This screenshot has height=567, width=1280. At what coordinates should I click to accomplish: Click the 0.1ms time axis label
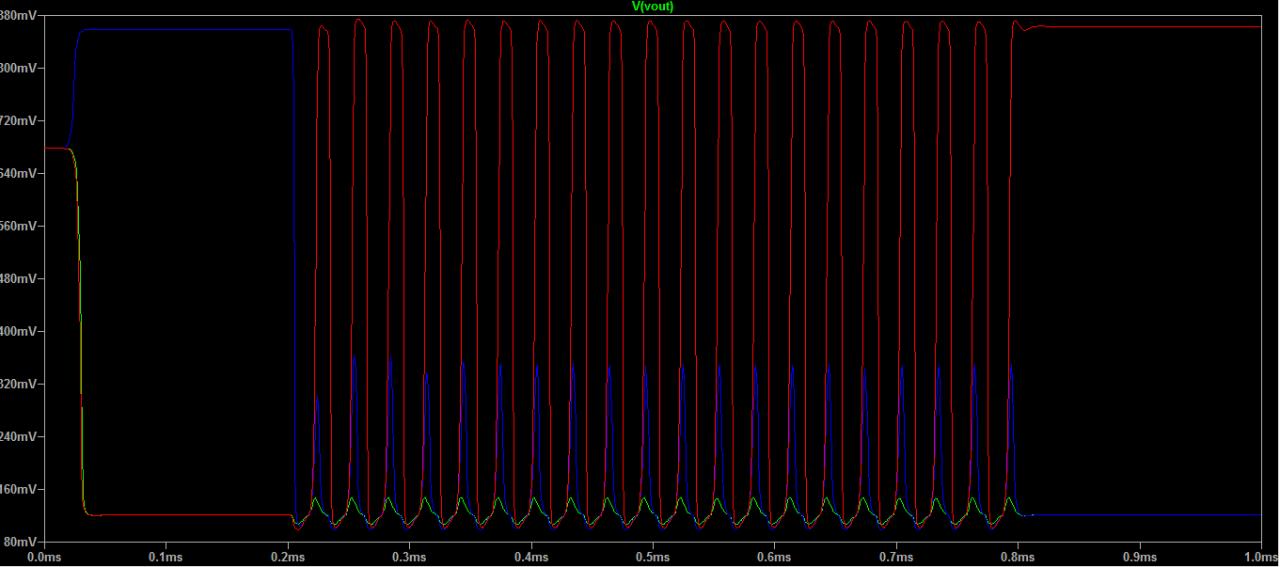(166, 556)
